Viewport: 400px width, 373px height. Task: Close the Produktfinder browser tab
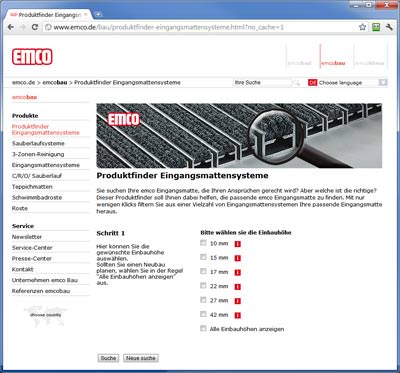(x=86, y=15)
